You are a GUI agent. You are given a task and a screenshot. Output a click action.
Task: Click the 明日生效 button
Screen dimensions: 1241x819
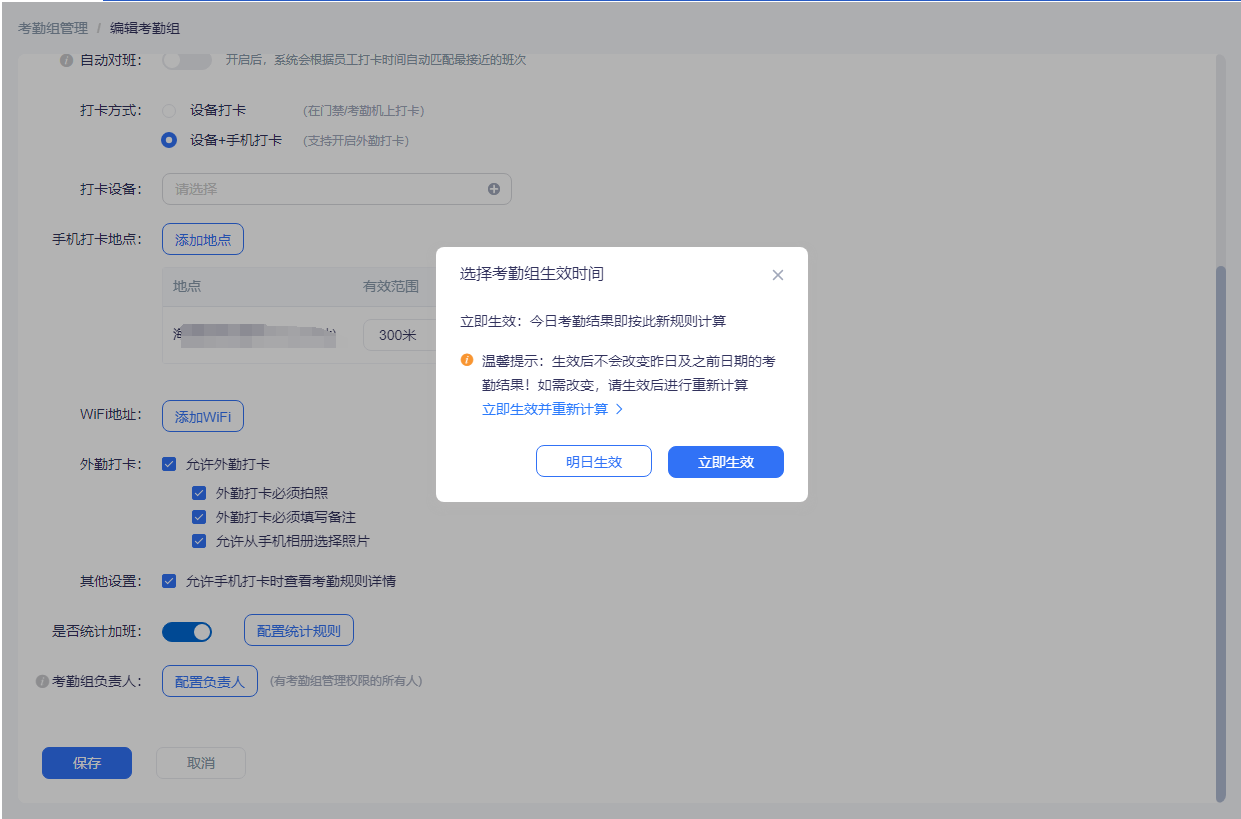[x=594, y=461]
